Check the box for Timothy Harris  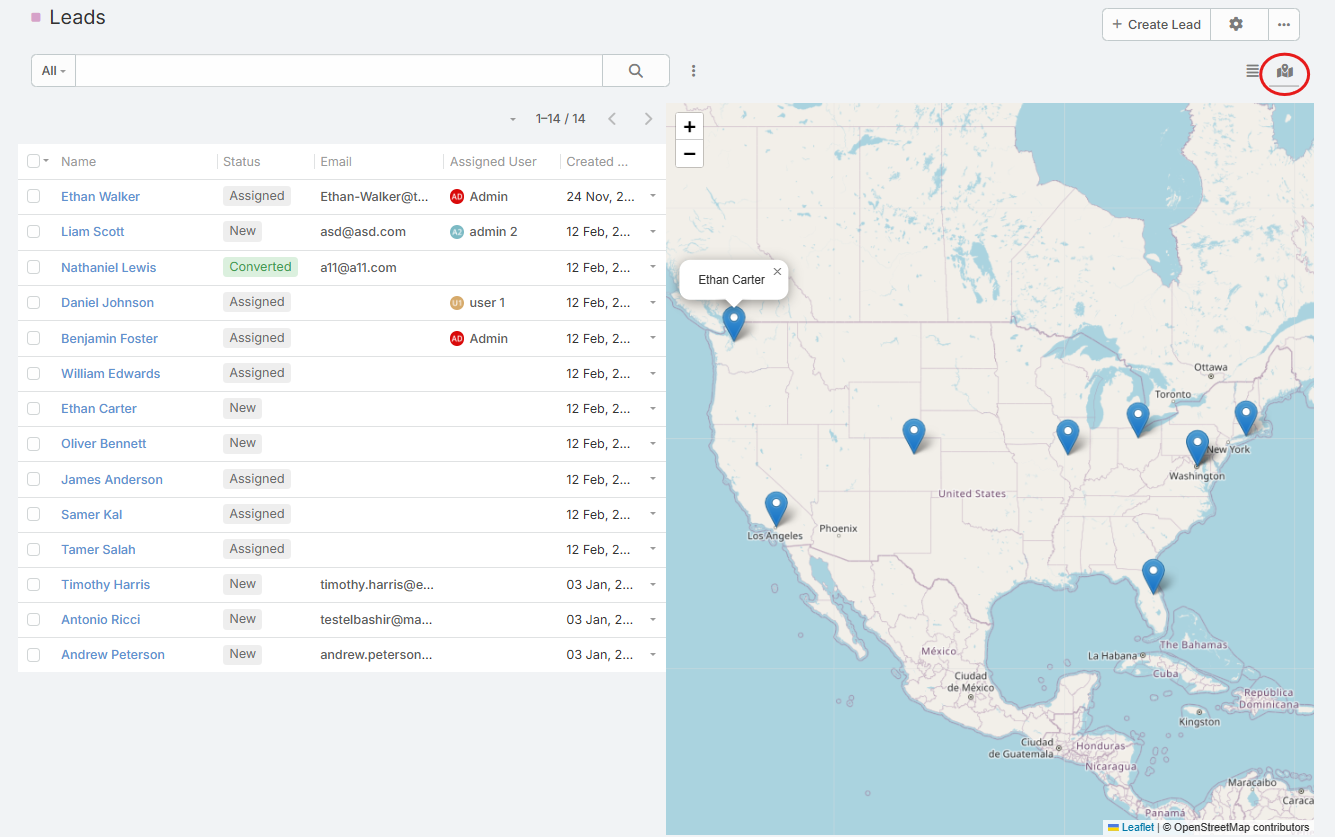click(34, 584)
